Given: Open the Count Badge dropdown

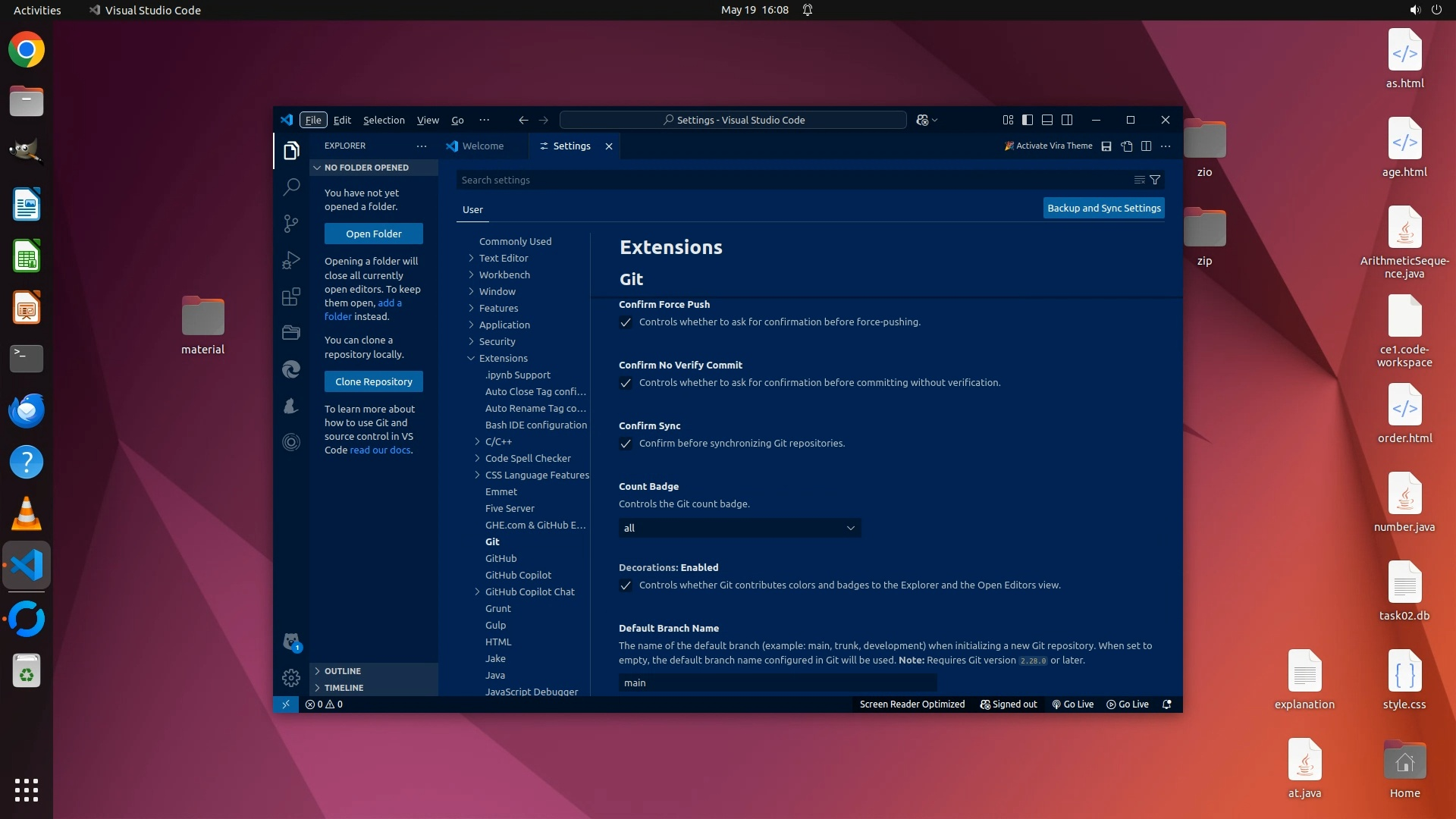Looking at the screenshot, I should tap(739, 528).
